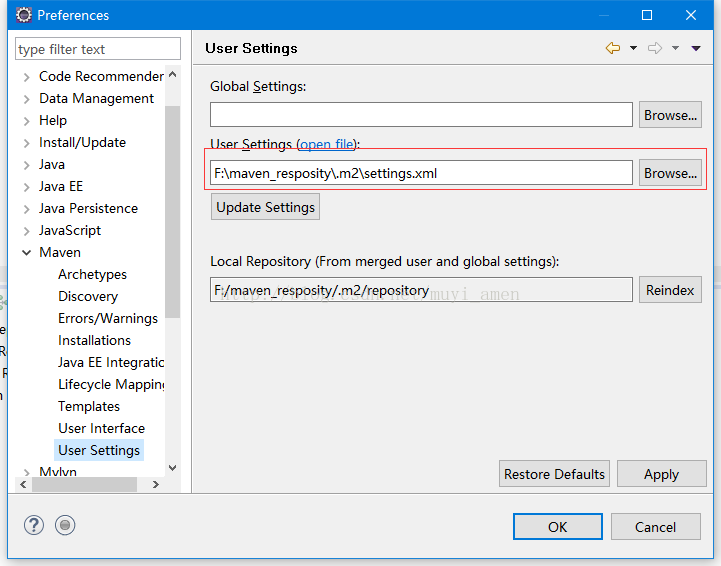Select Installations preference page
Screen dimensions: 721x566
94,340
